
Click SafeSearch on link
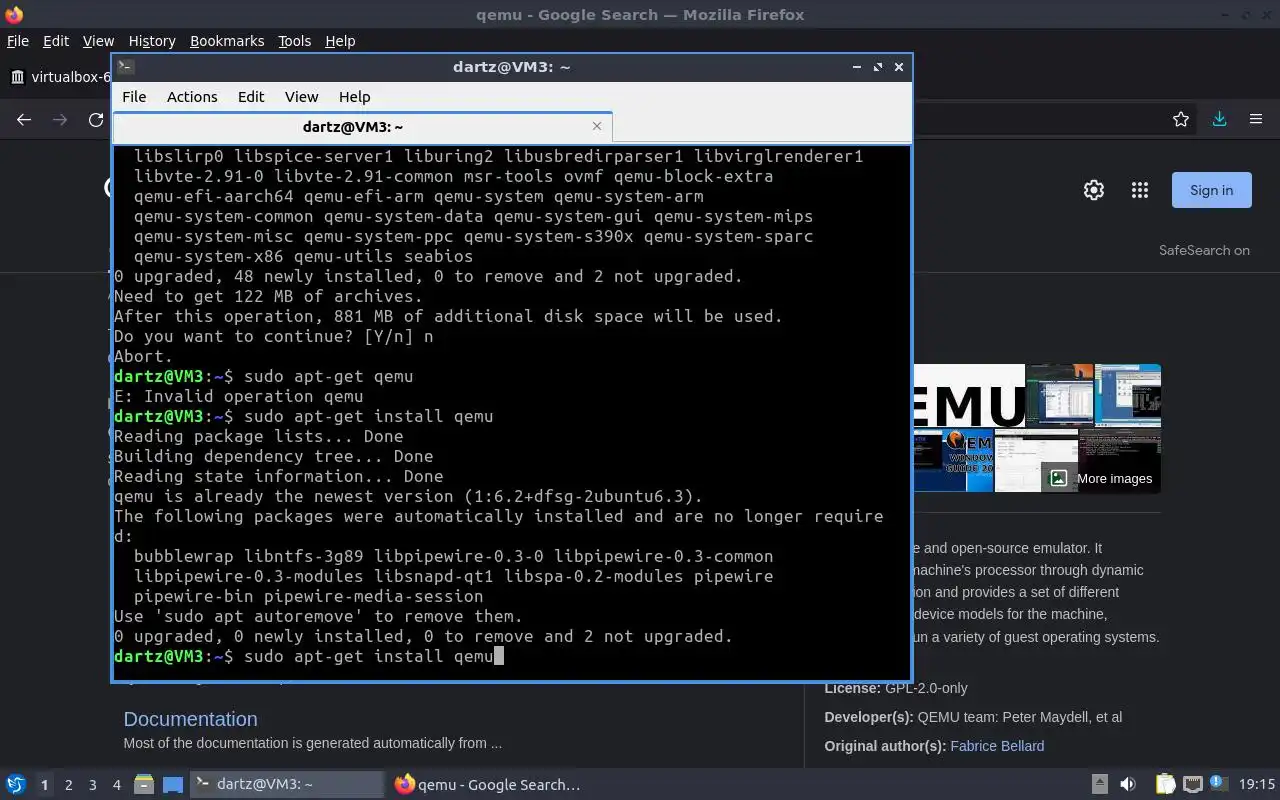click(1204, 250)
